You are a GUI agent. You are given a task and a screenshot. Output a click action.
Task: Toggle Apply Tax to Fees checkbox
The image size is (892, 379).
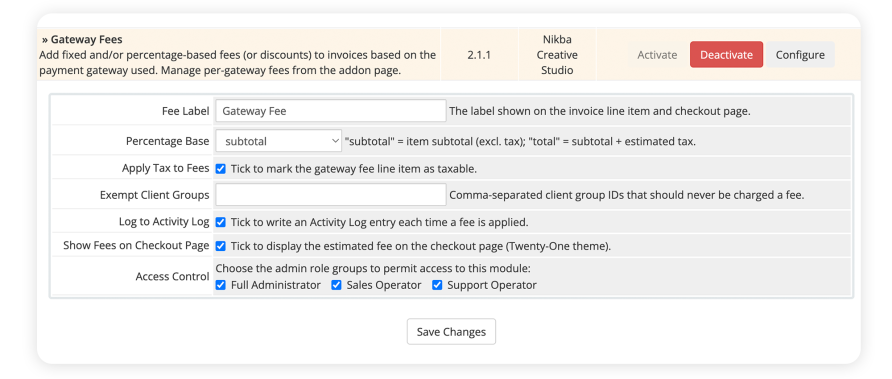pos(221,168)
